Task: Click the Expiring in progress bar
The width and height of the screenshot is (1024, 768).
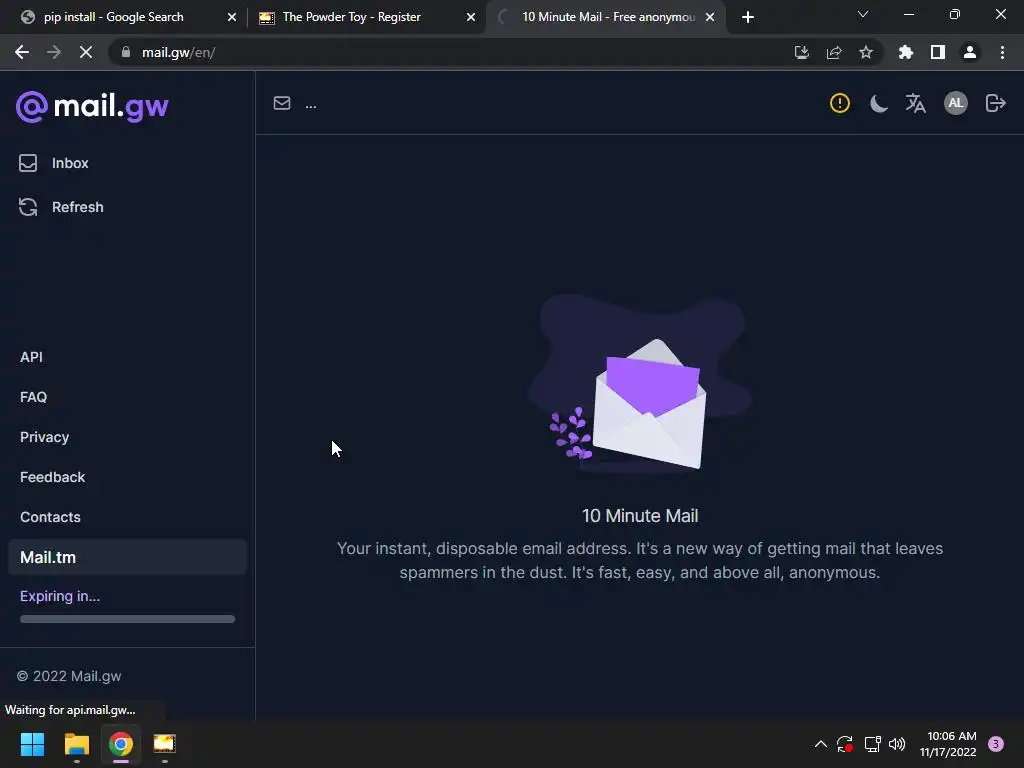Action: click(x=127, y=619)
